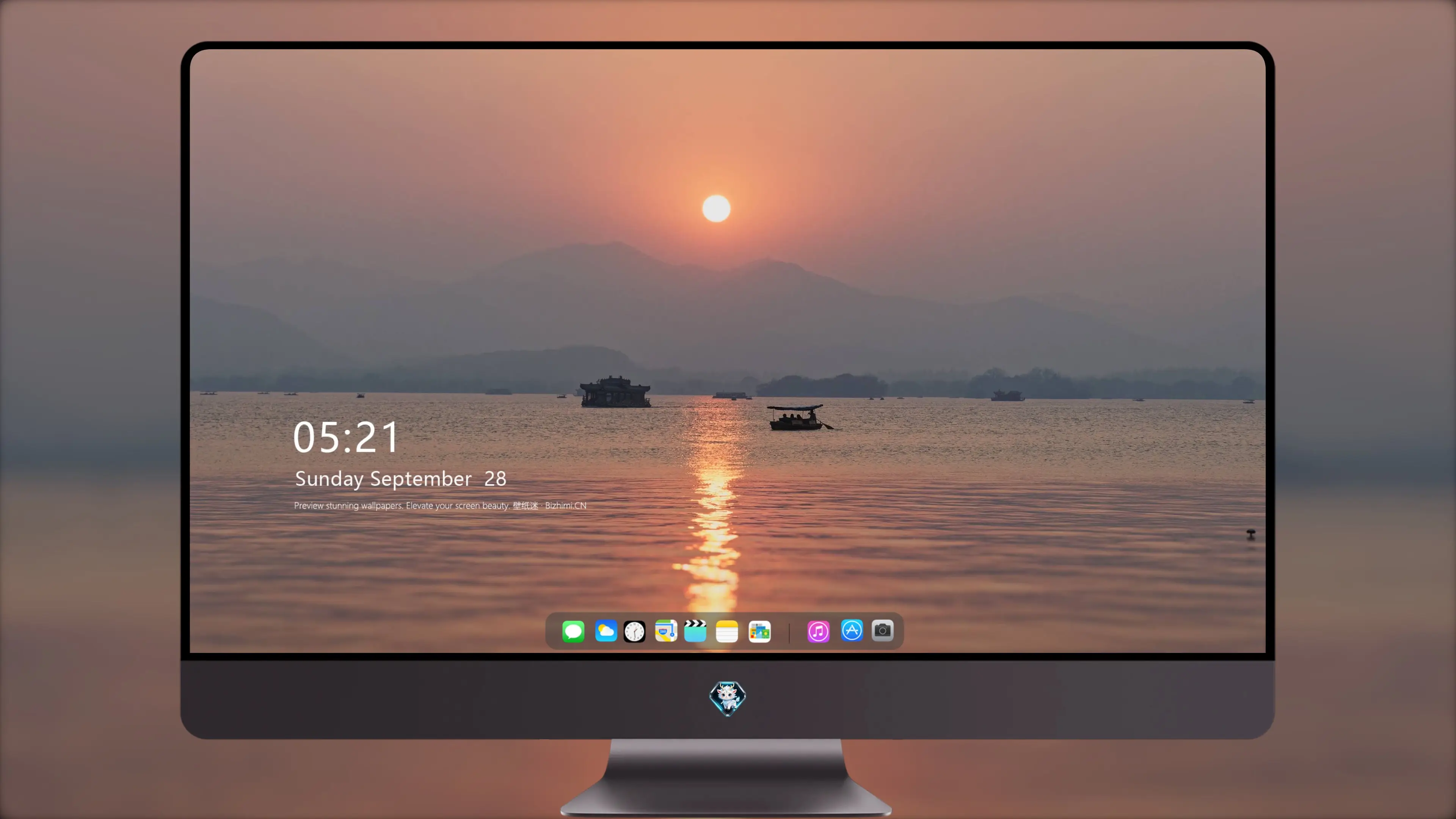Click the 05:21 clock display
The image size is (1456, 819).
click(346, 438)
